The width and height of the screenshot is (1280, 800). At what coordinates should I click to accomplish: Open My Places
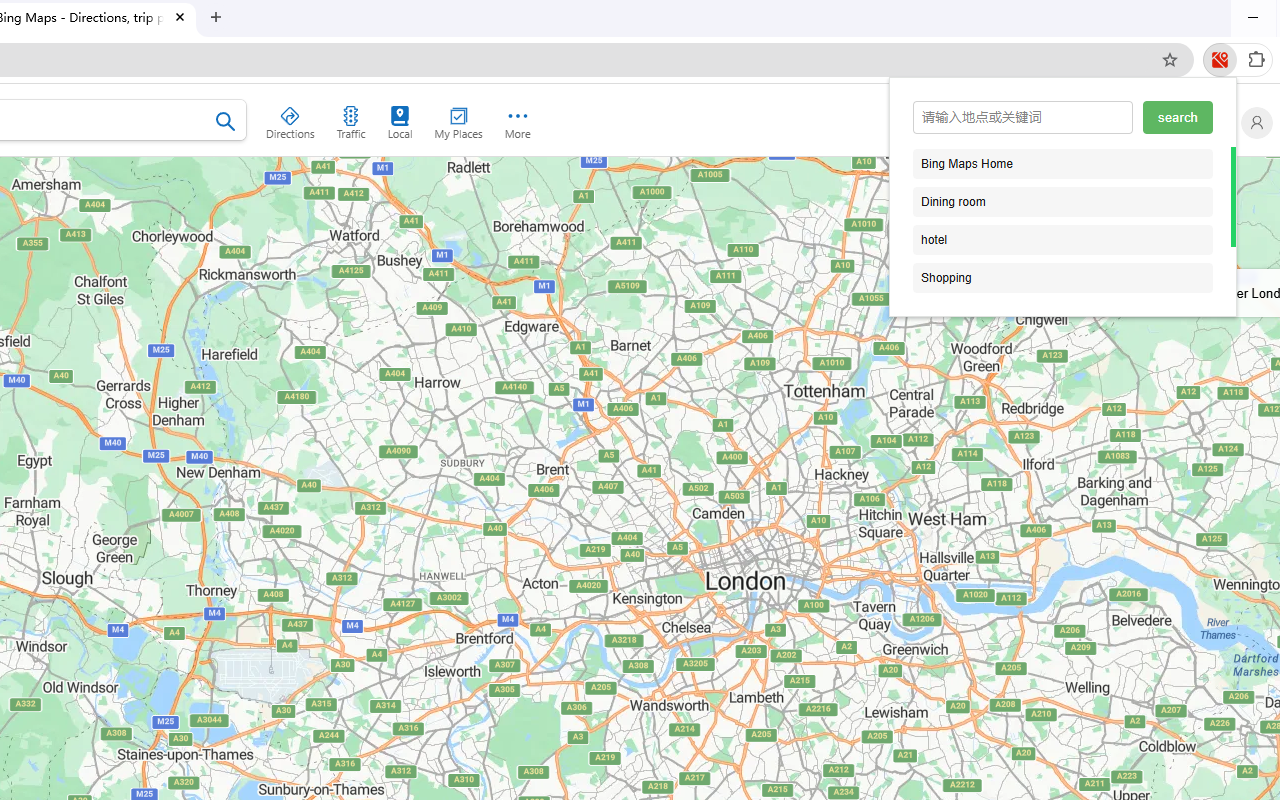(458, 122)
